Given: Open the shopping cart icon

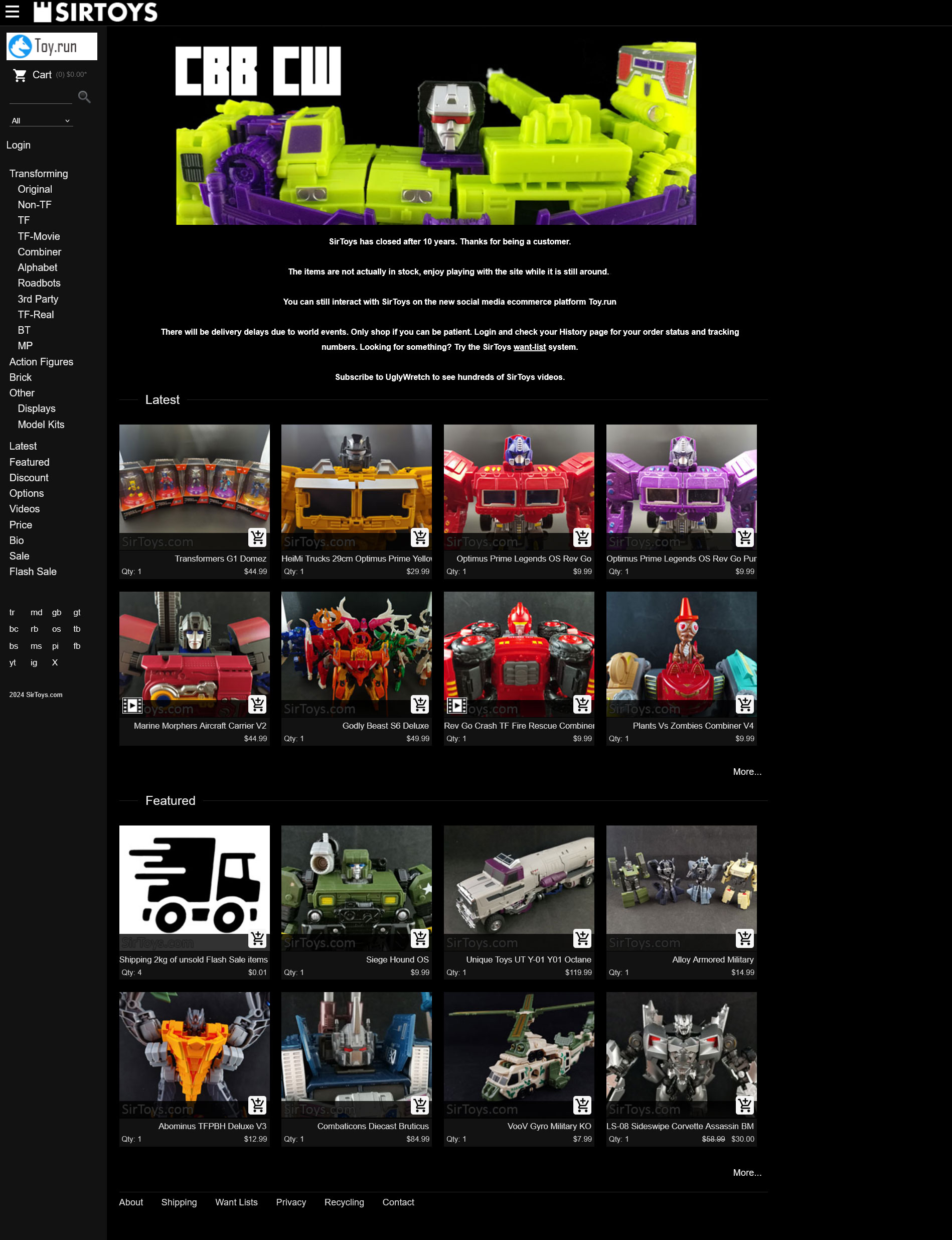Looking at the screenshot, I should point(20,75).
